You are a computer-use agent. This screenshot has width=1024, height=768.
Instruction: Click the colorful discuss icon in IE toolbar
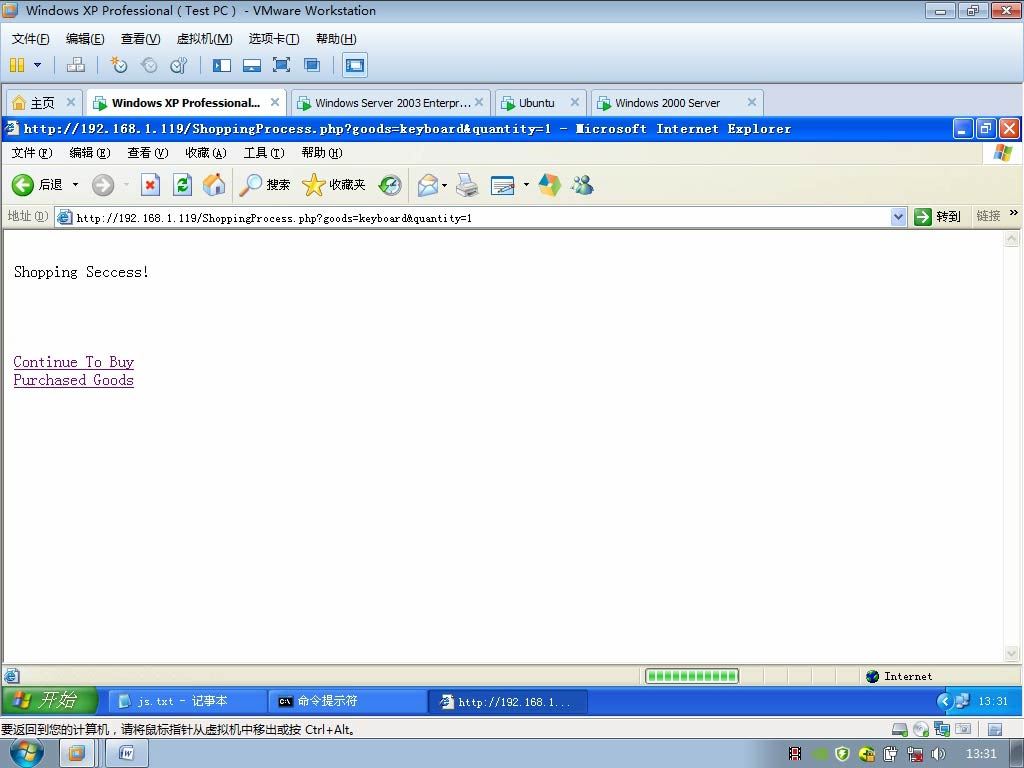(x=550, y=185)
